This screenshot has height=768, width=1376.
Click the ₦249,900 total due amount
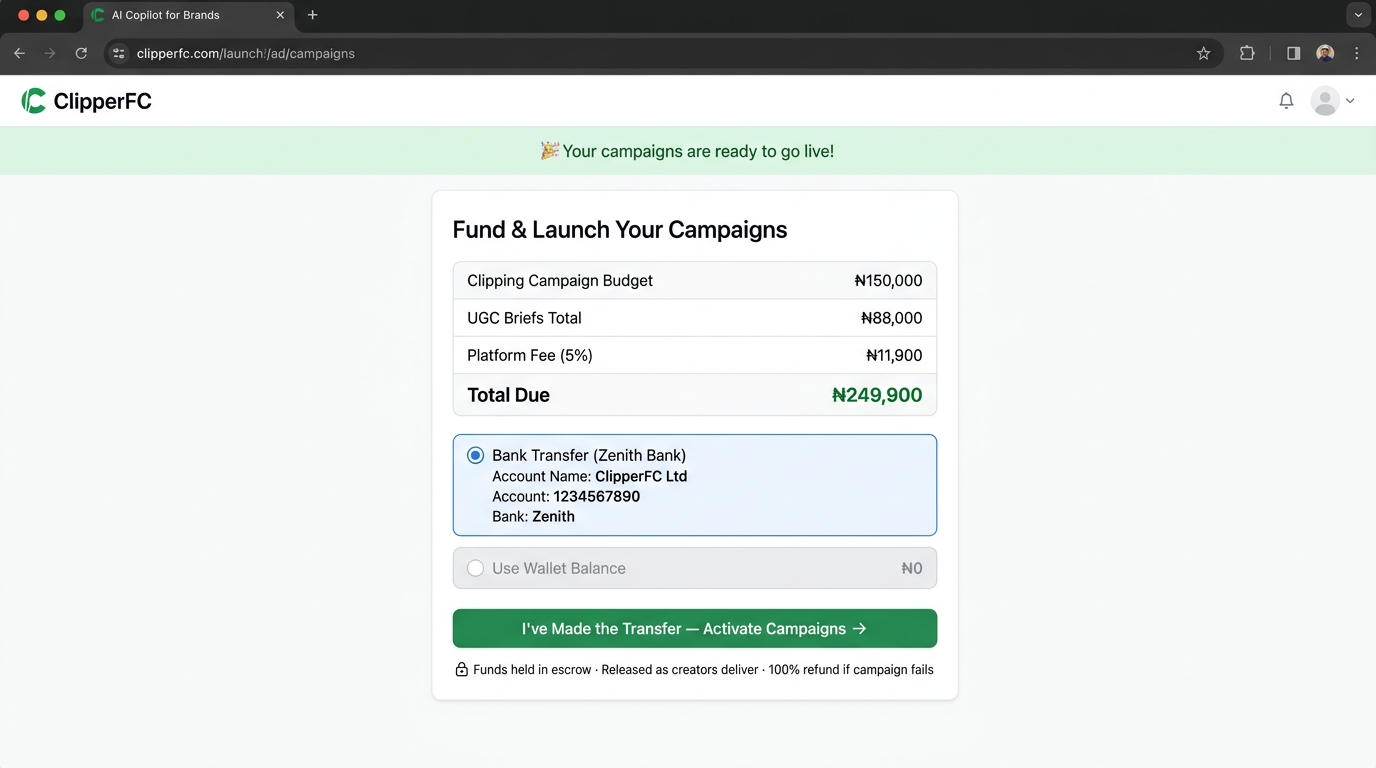click(877, 395)
